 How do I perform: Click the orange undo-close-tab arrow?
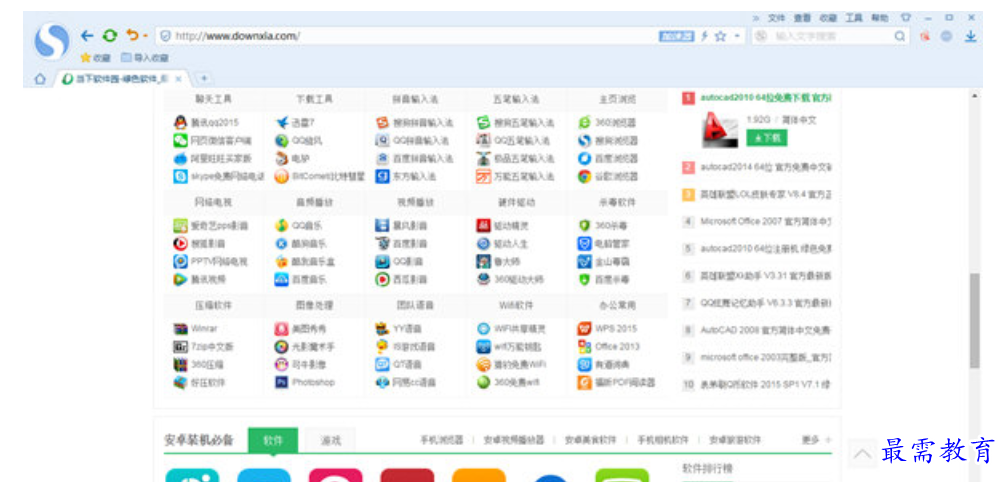[x=132, y=35]
